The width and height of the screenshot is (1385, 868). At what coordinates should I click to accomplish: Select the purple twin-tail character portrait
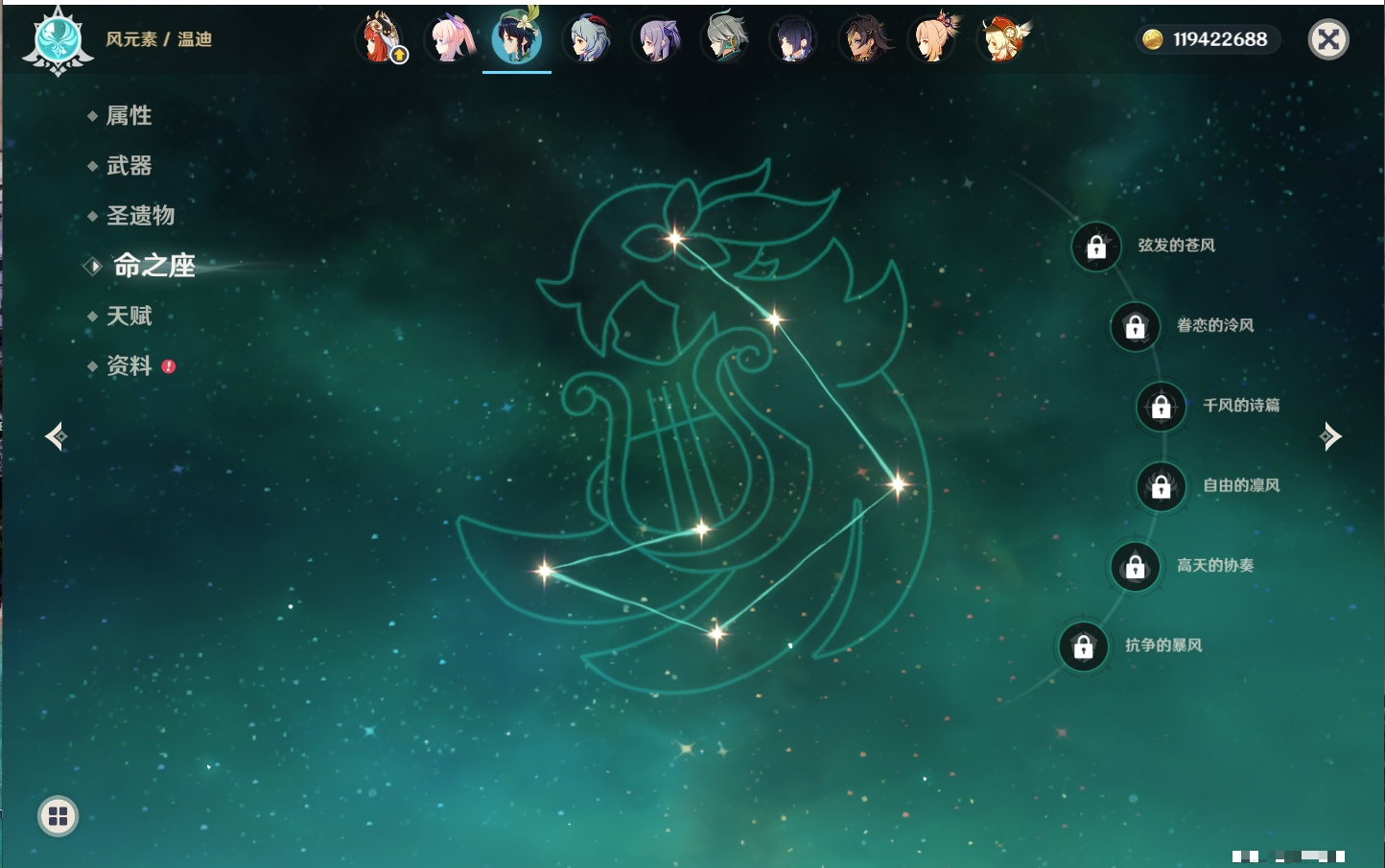(x=657, y=39)
